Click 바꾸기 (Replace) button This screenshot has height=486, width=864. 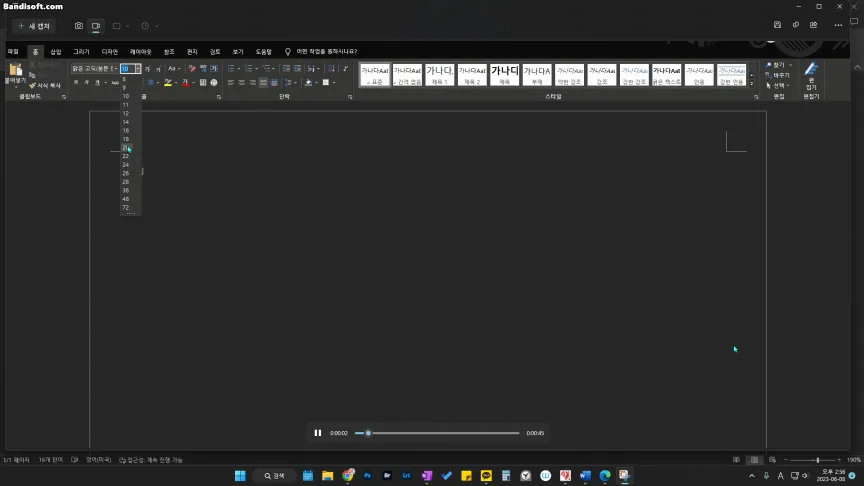tap(777, 75)
